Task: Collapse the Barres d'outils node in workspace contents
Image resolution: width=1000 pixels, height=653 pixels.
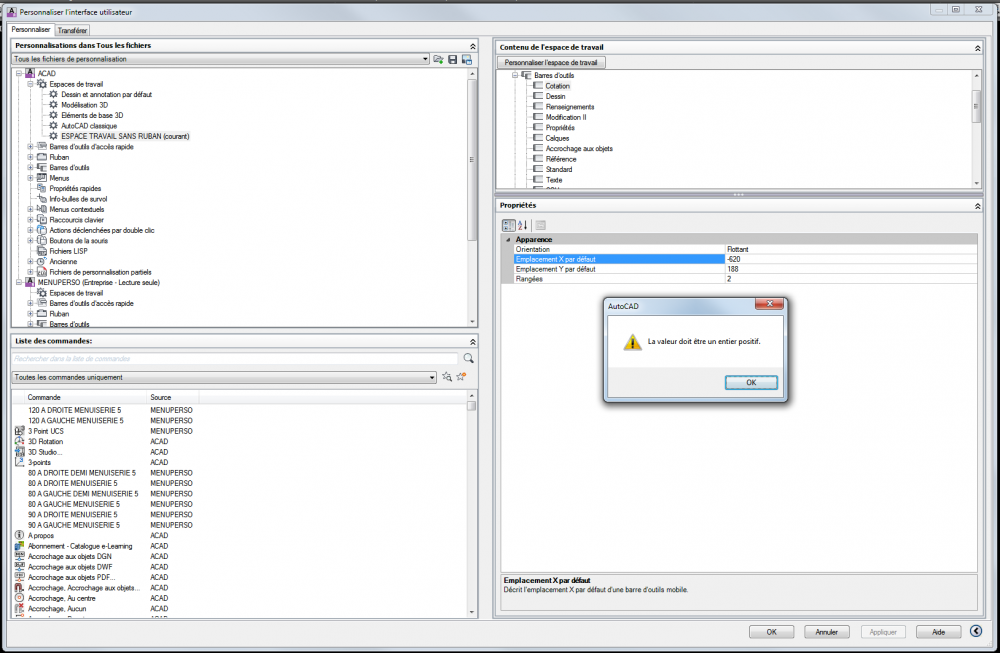Action: [515, 75]
